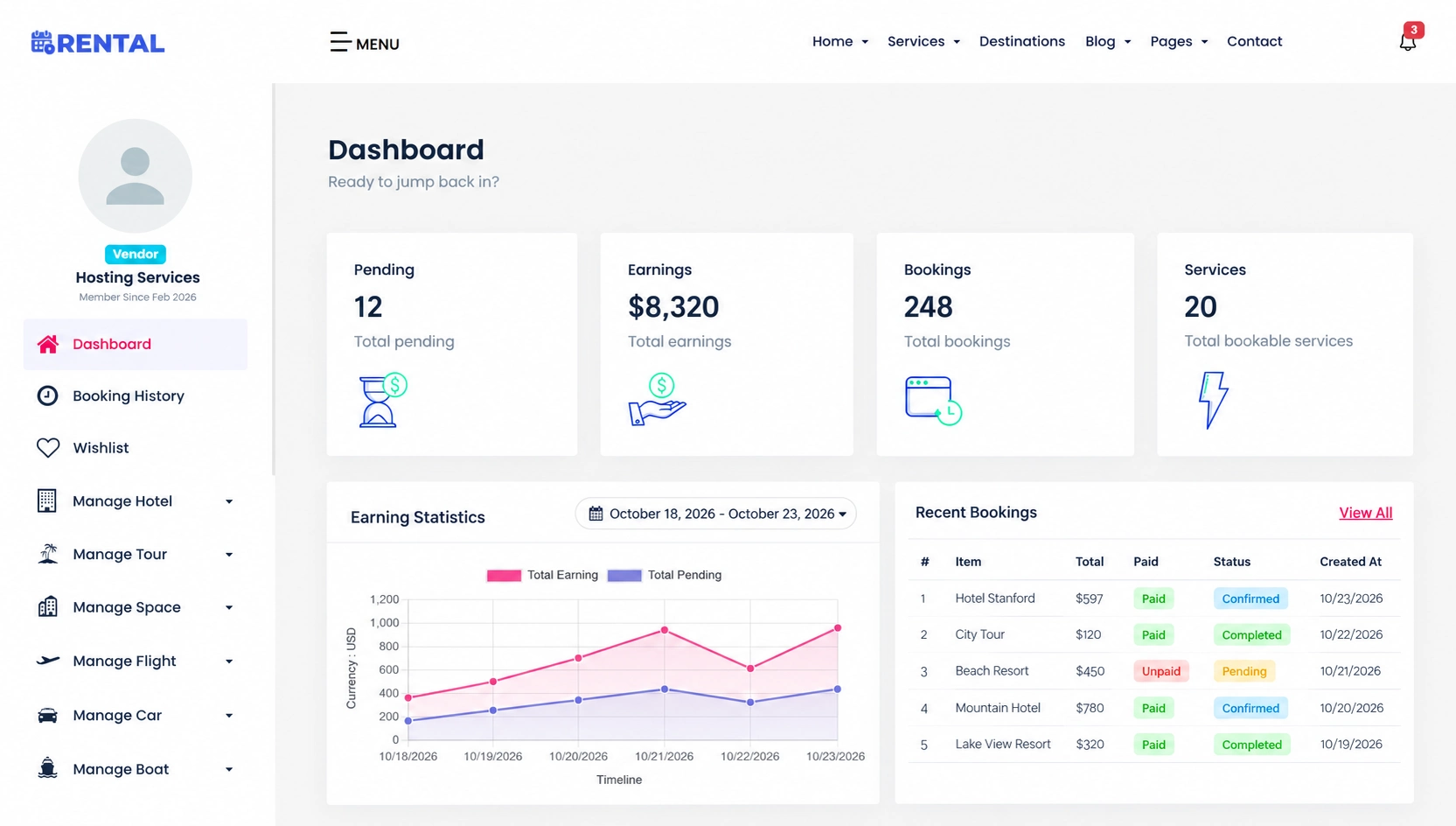
Task: Click the Vendor badge label
Action: (x=136, y=254)
